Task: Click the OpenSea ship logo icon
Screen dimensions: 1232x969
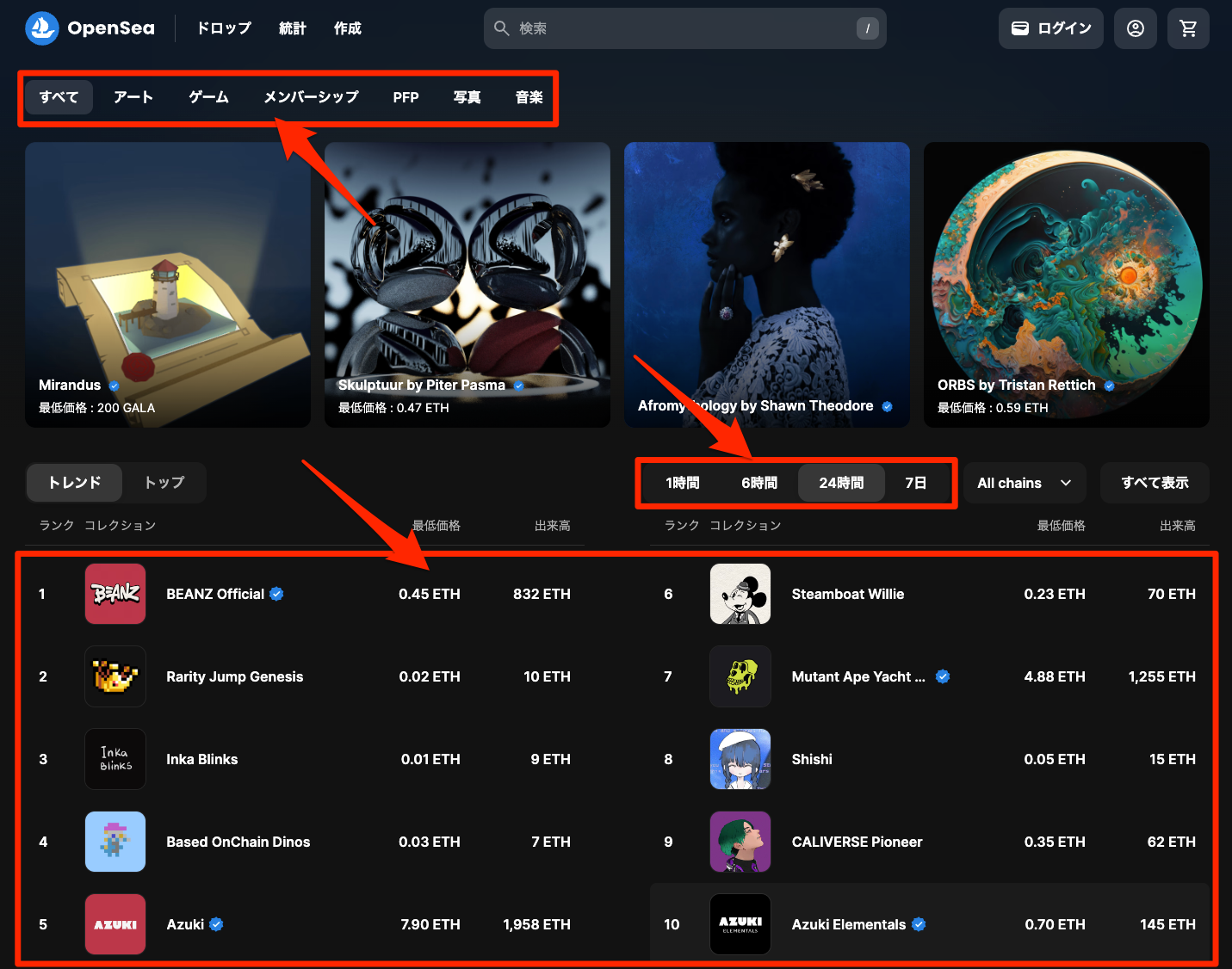Action: [x=42, y=28]
